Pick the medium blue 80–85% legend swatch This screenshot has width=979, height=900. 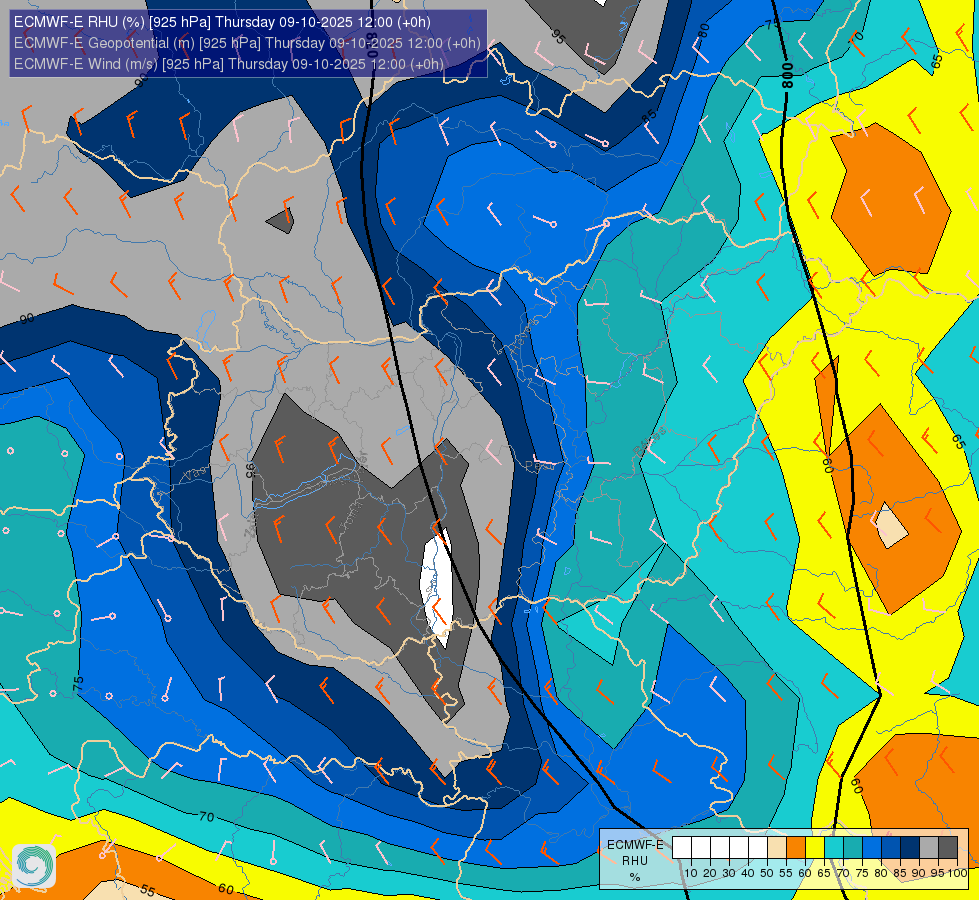pyautogui.click(x=891, y=848)
